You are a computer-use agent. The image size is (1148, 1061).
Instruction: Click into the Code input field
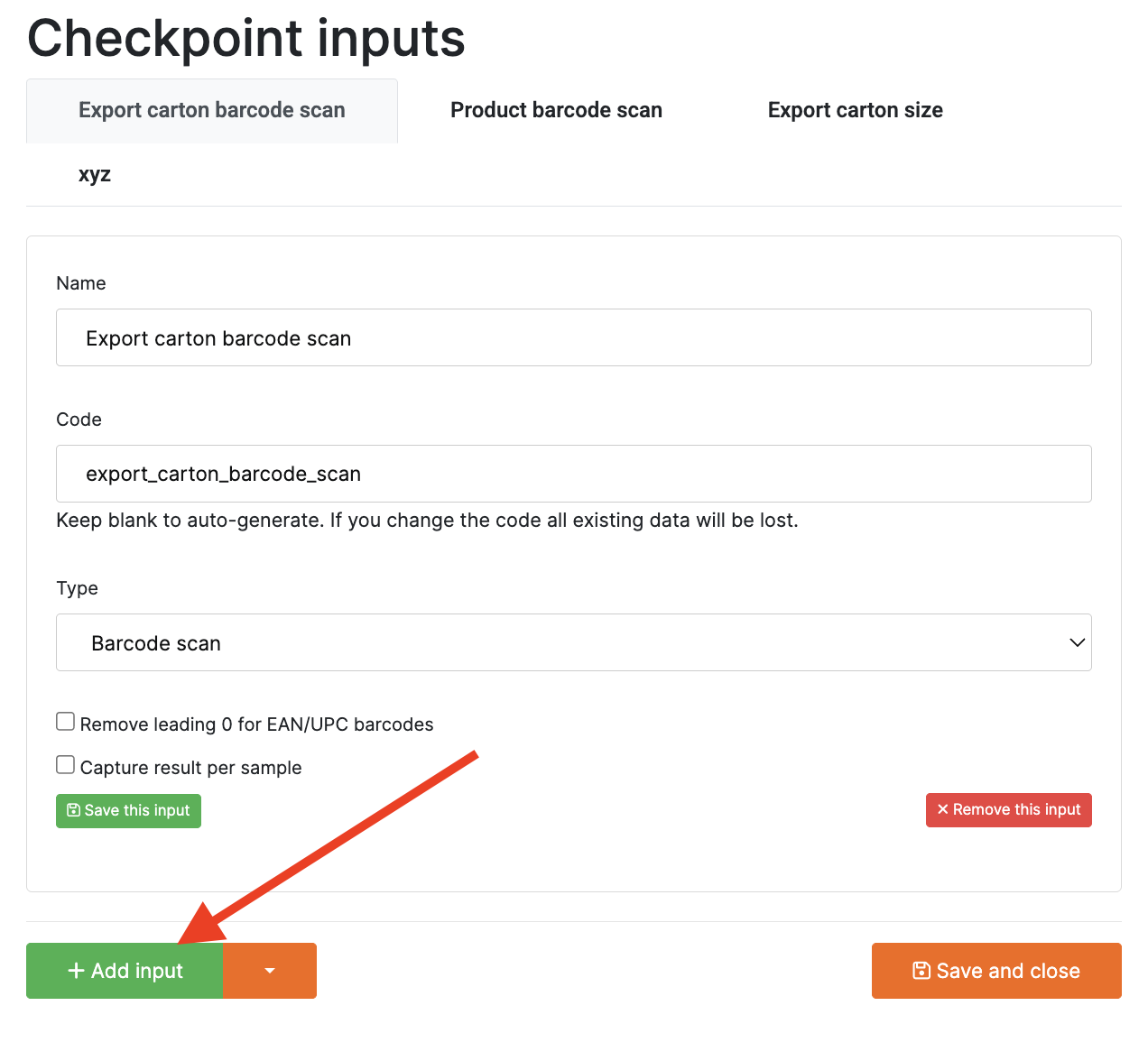pos(573,474)
